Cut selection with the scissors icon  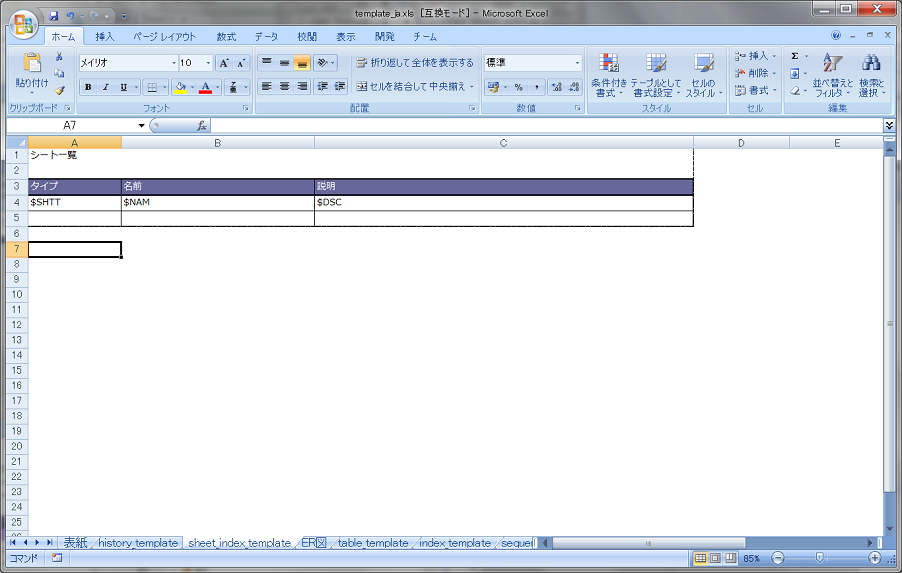point(59,56)
